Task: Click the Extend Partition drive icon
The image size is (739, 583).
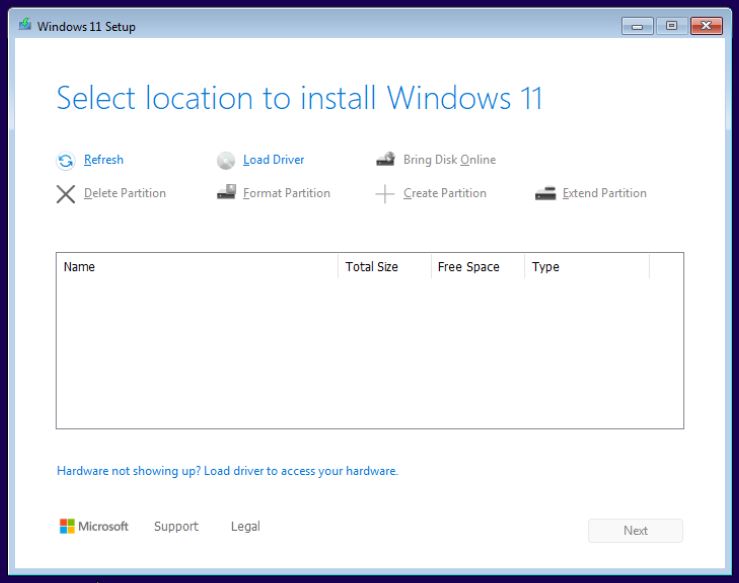Action: (x=545, y=194)
